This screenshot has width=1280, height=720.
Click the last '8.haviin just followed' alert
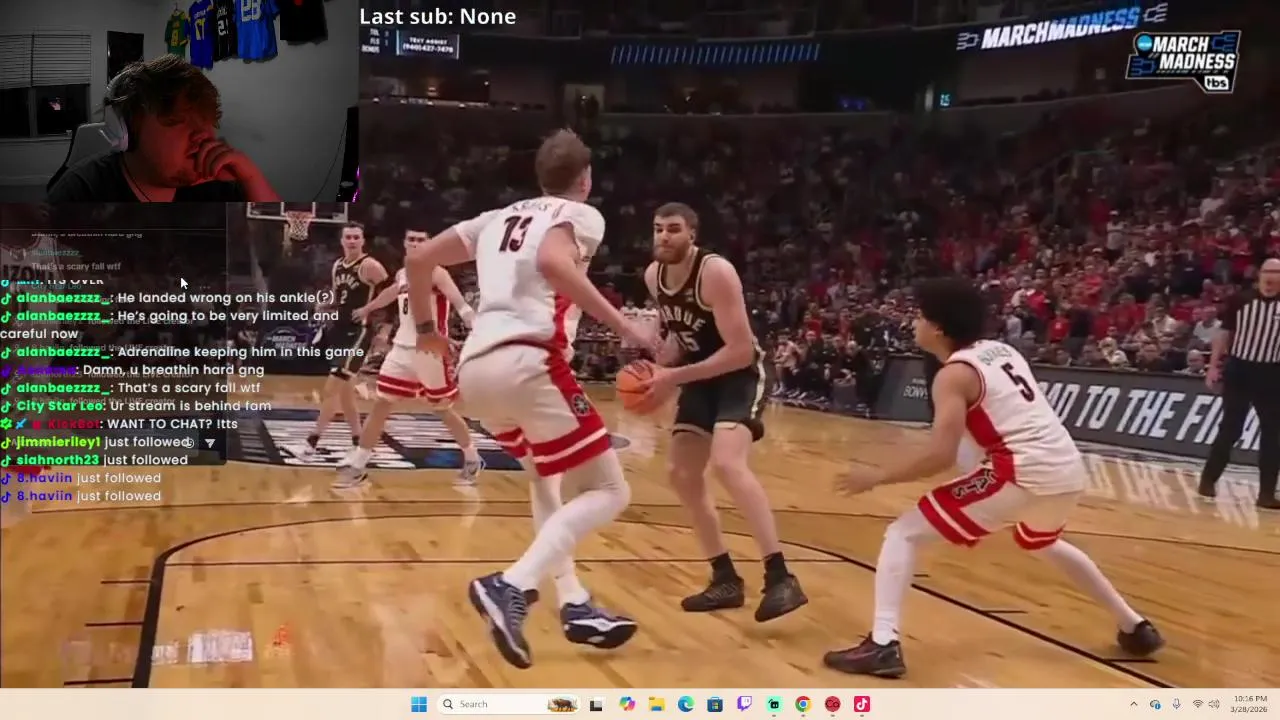tap(81, 495)
